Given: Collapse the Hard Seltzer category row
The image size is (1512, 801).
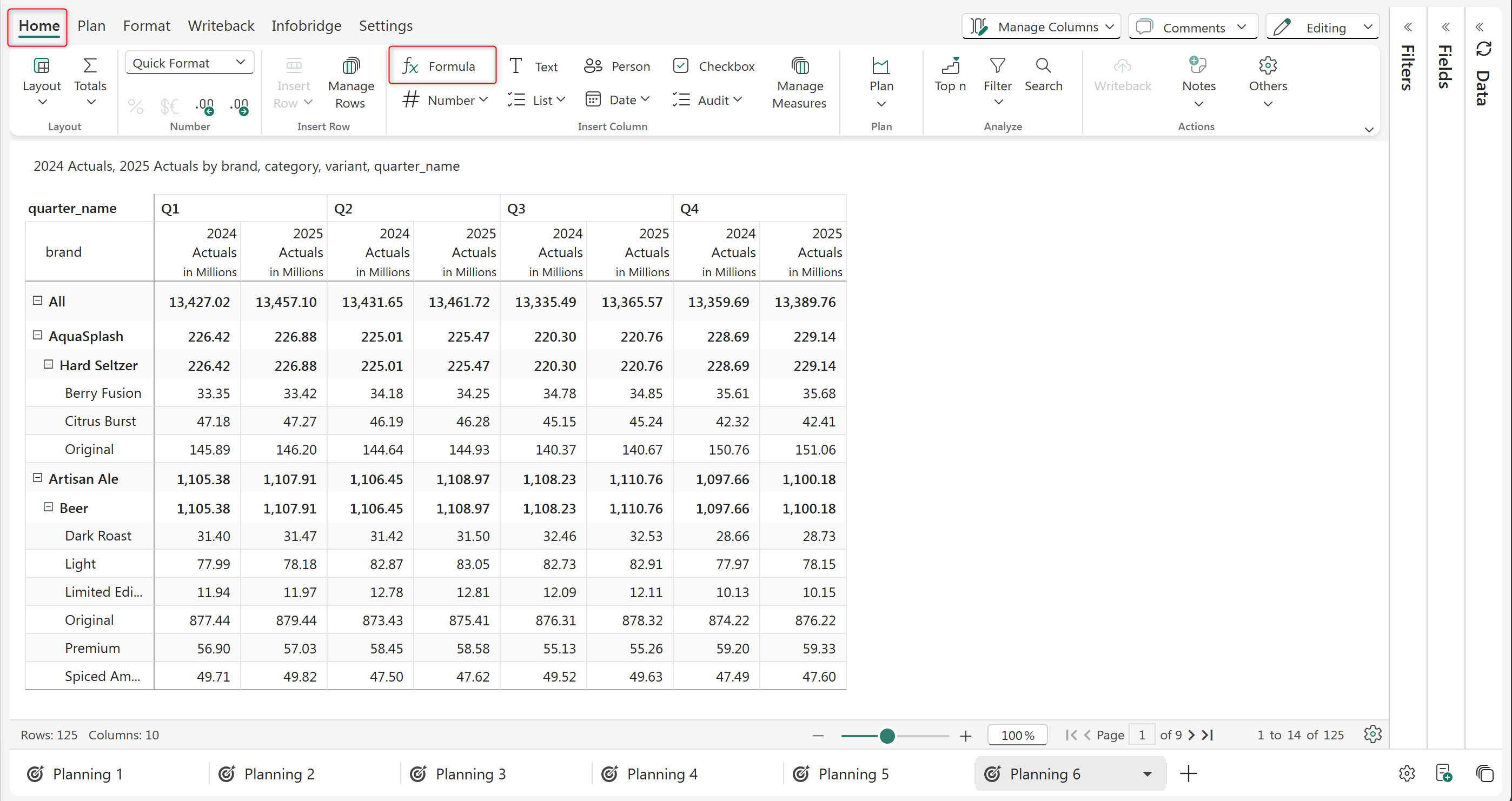Looking at the screenshot, I should [x=49, y=364].
